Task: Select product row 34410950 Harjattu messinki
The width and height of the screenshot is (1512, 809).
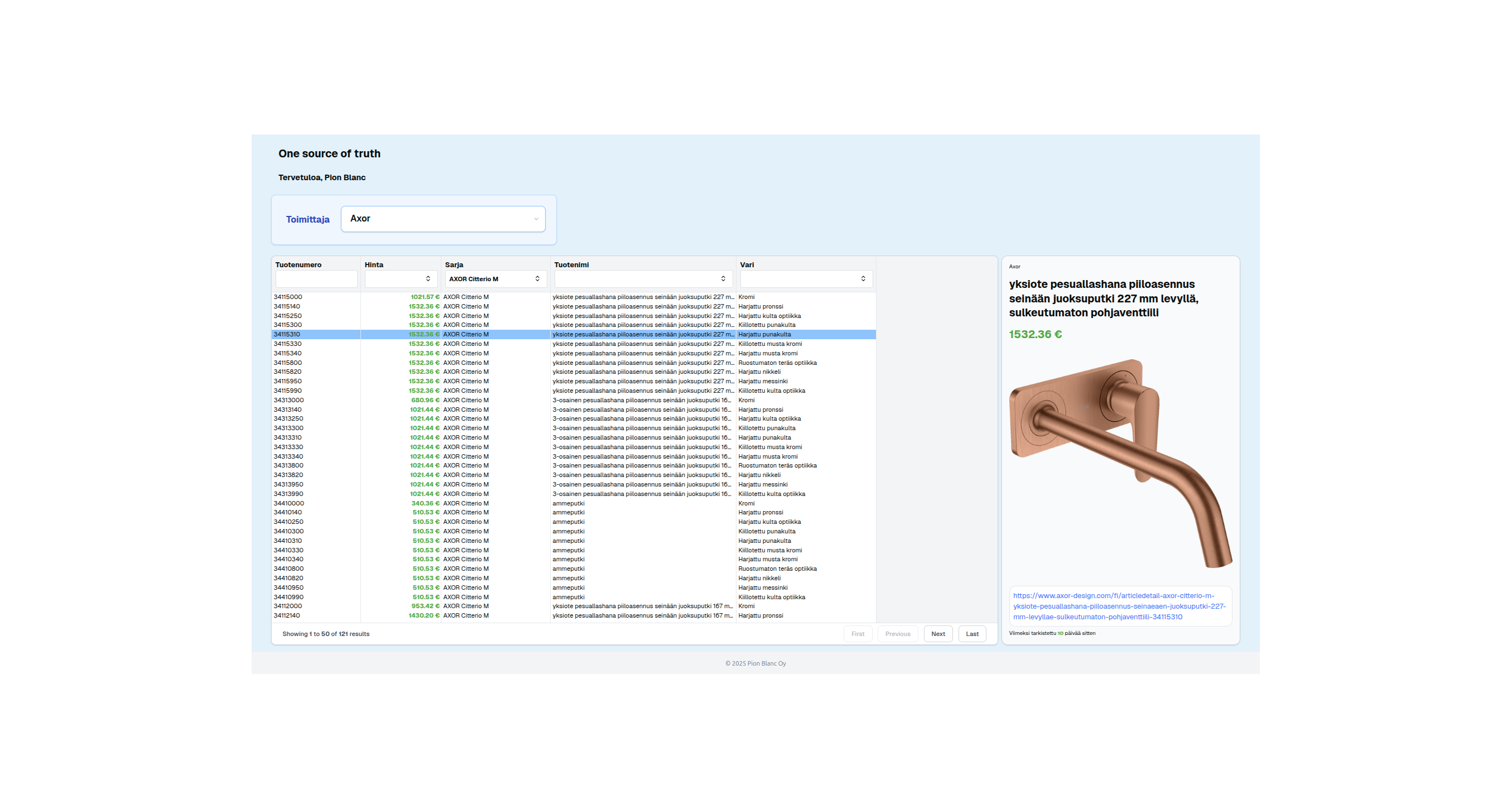Action: coord(288,588)
